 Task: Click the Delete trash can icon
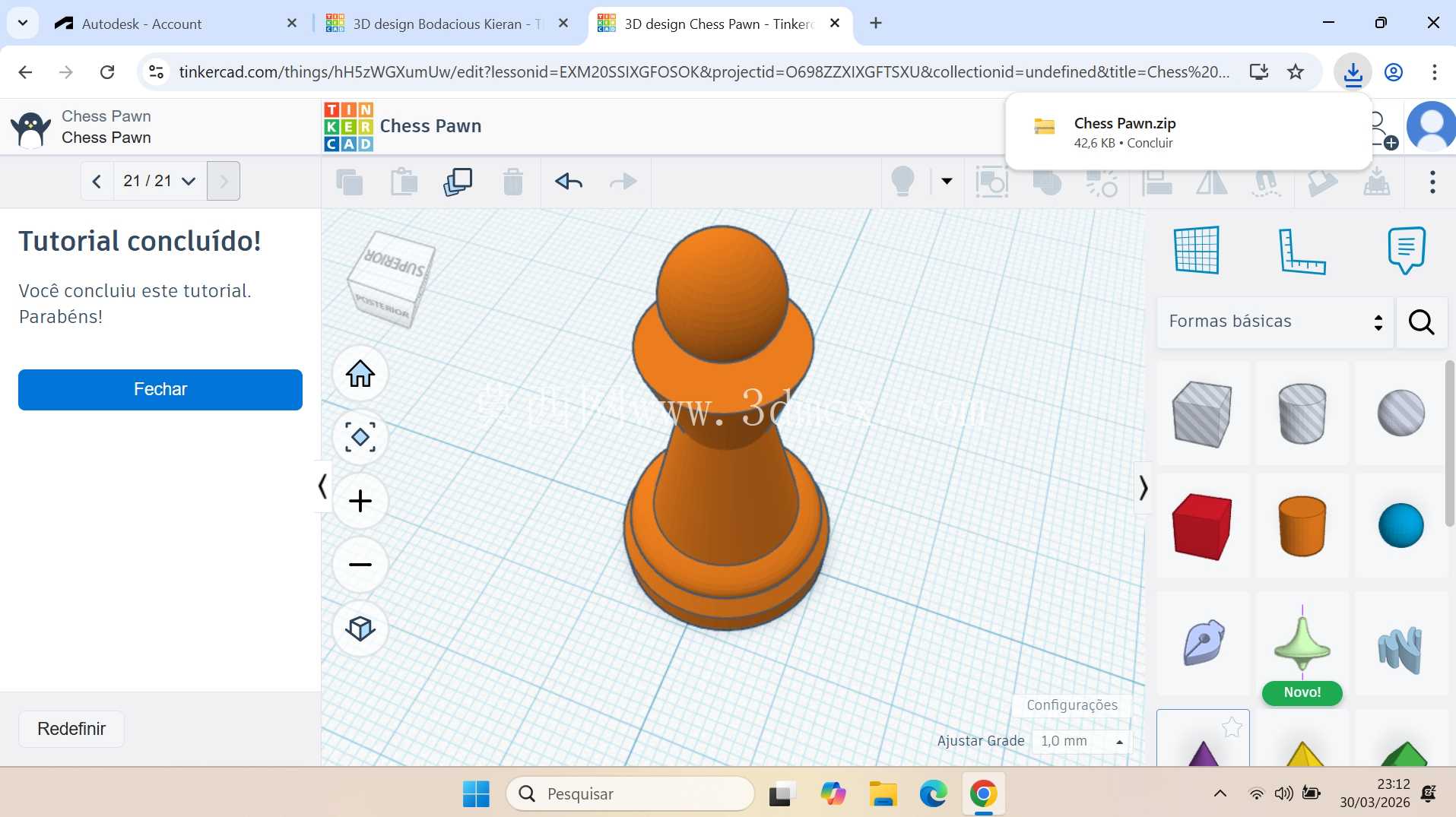(x=513, y=182)
